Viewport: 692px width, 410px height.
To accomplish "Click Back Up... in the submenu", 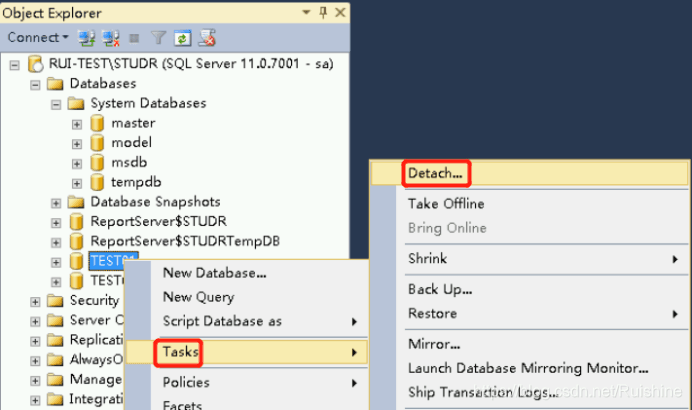I will point(440,289).
